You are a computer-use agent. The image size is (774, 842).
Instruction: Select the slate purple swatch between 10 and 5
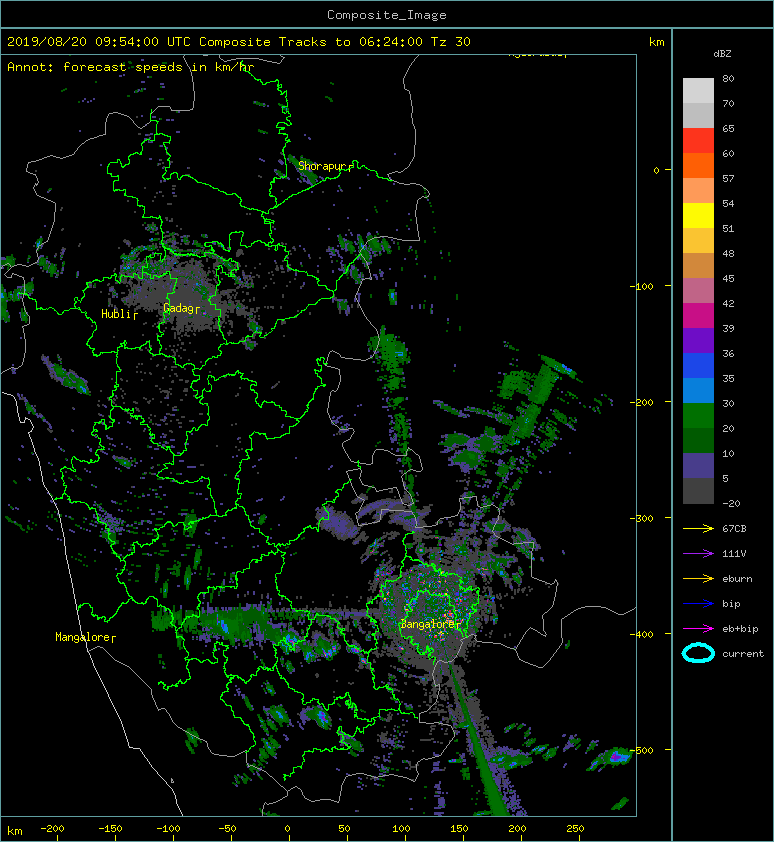[698, 466]
